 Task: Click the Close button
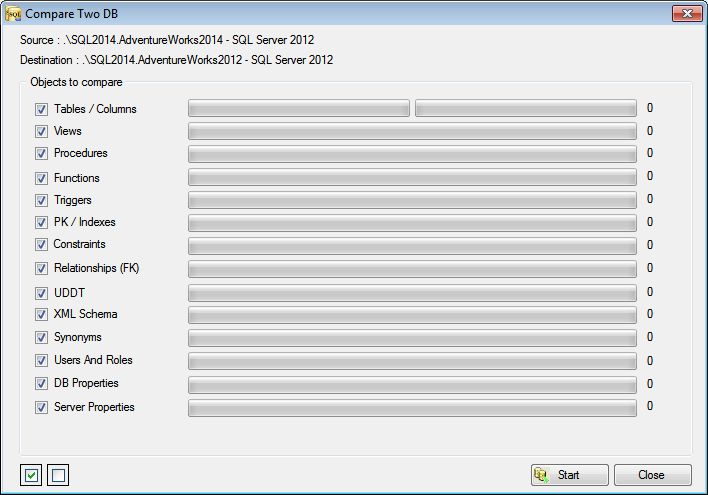click(652, 475)
